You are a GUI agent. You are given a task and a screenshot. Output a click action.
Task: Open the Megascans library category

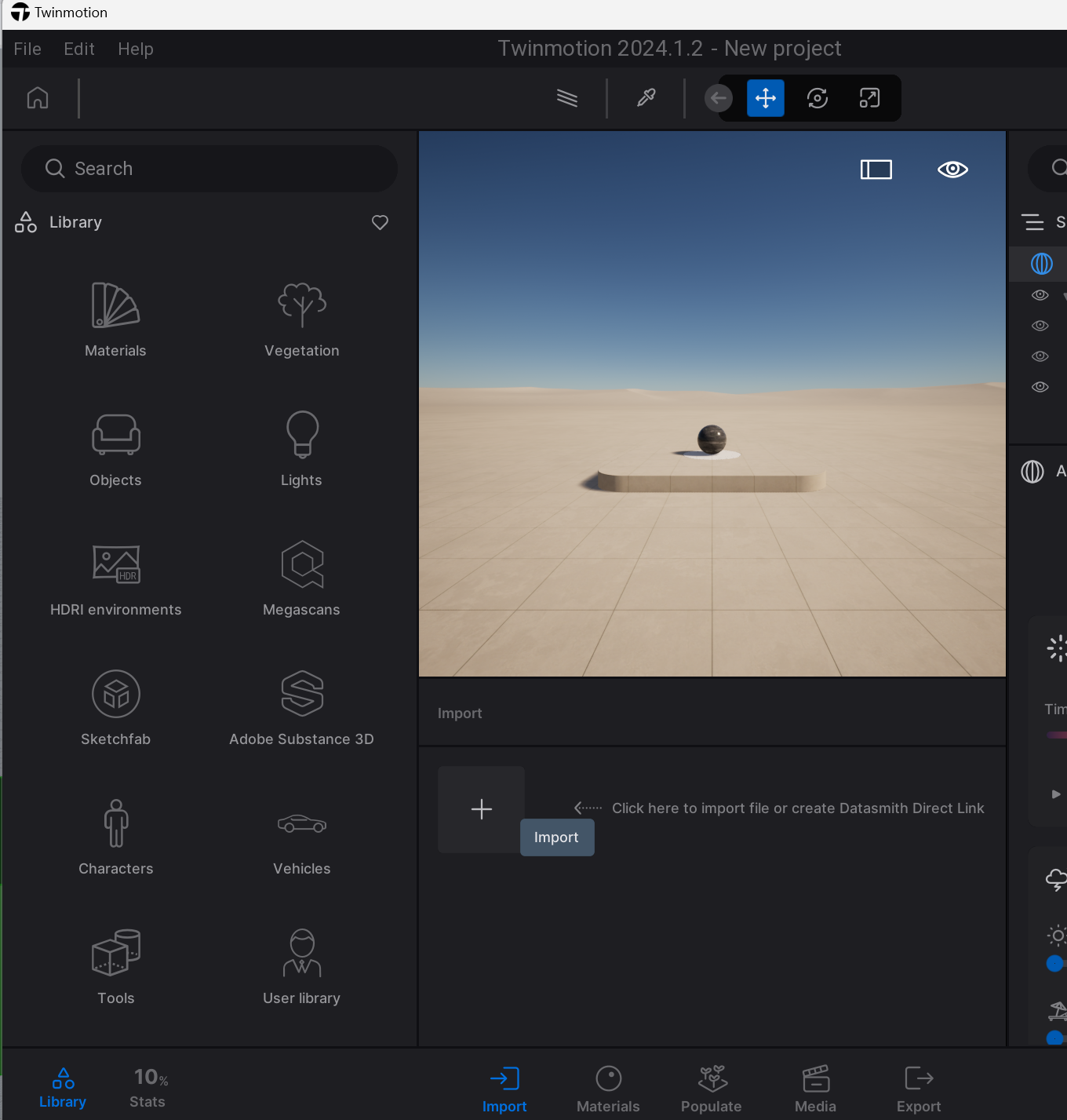point(301,578)
